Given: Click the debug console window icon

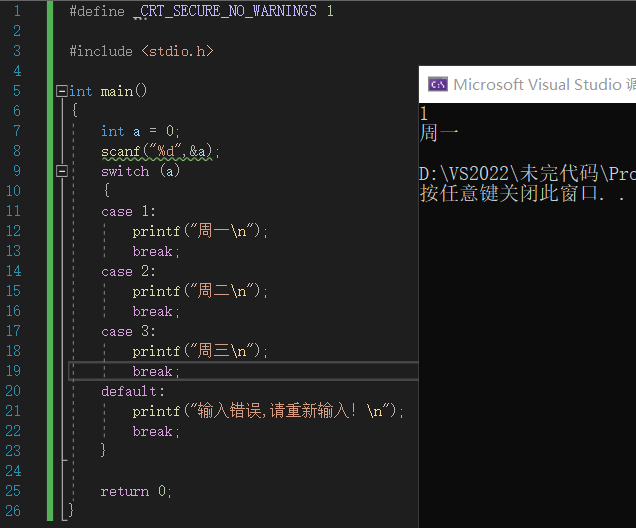Looking at the screenshot, I should pyautogui.click(x=438, y=84).
